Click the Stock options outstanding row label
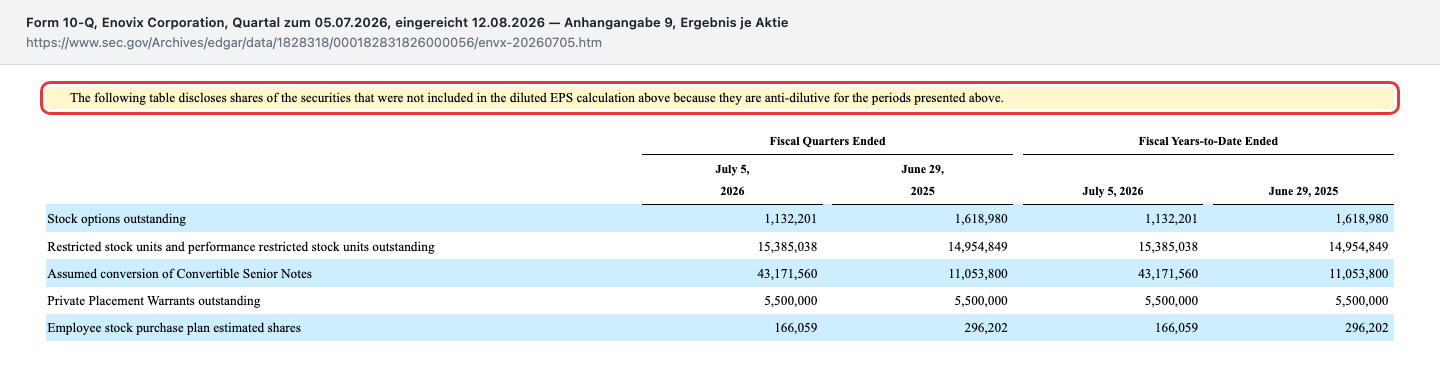This screenshot has height=369, width=1440. pyautogui.click(x=116, y=218)
